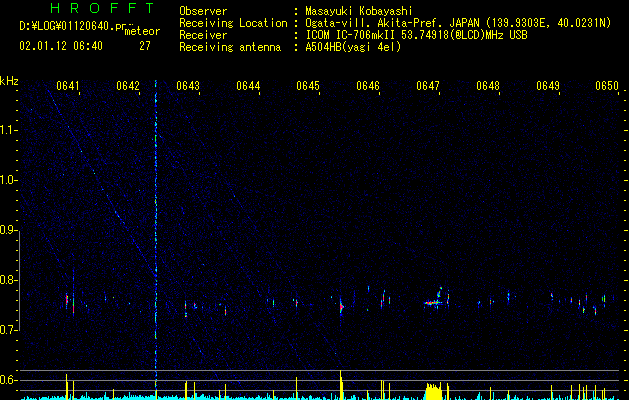Click the meteor count value 27
Image resolution: width=629 pixels, height=400 pixels.
145,46
